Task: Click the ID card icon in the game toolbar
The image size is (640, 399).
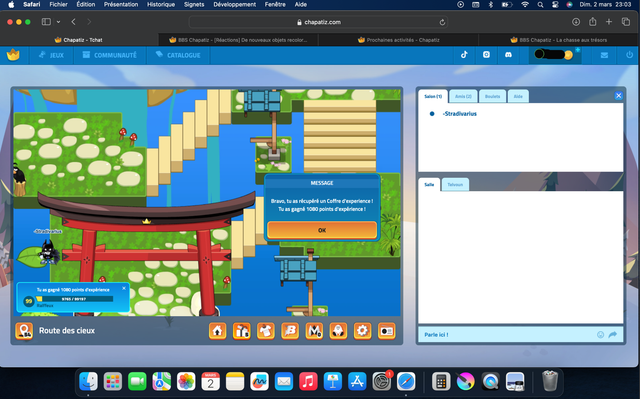Action: [387, 331]
